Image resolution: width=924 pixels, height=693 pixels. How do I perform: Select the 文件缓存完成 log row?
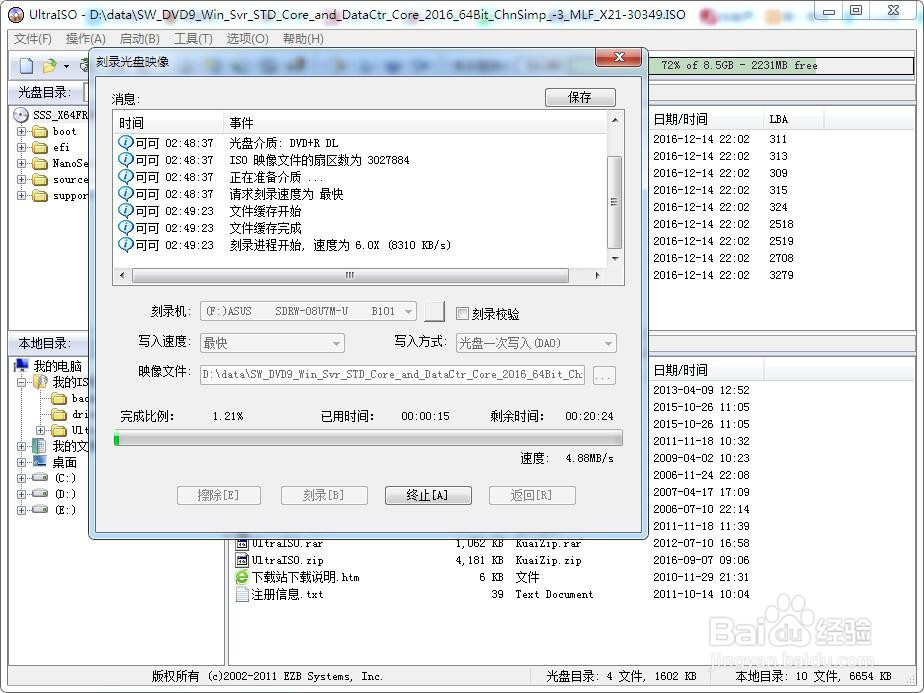click(359, 227)
